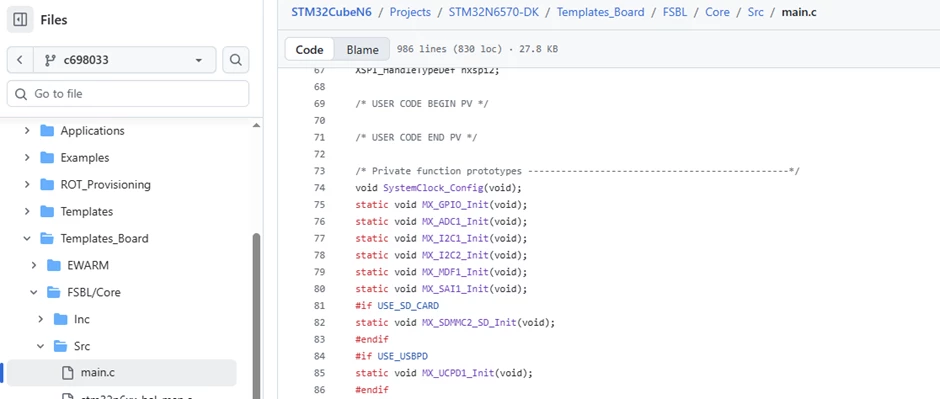Click line number 81
The width and height of the screenshot is (940, 399).
(319, 306)
